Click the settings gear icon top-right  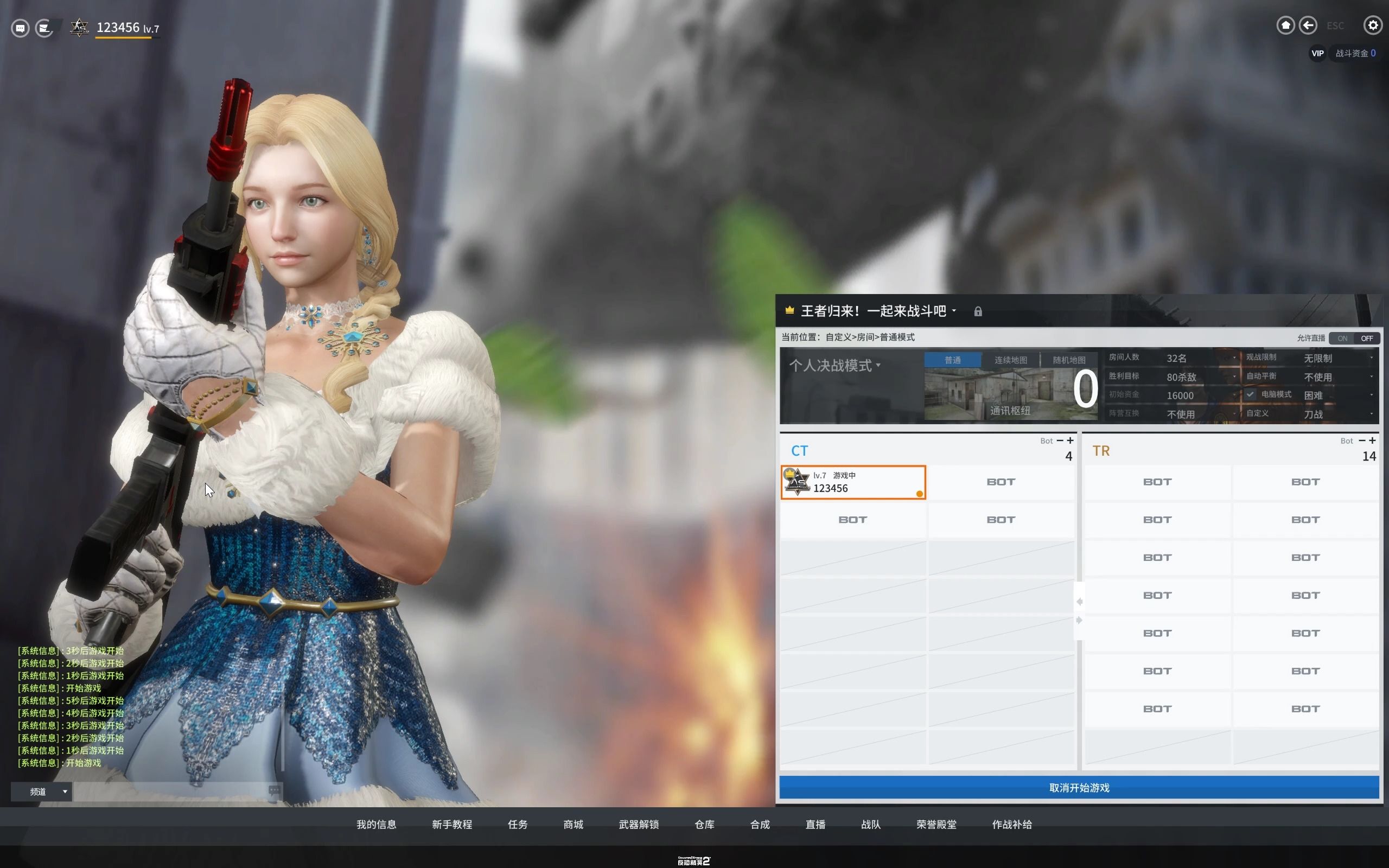pyautogui.click(x=1372, y=25)
